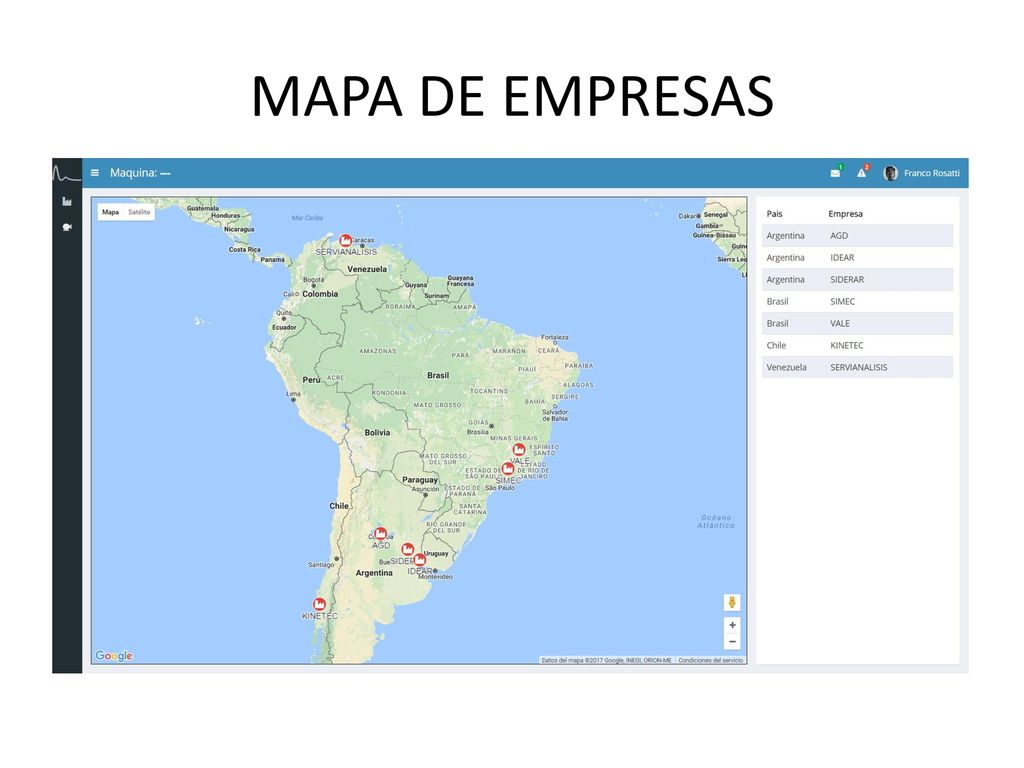Select the SIMEC factory marker on the map
Screen dimensions: 1024x768
tap(508, 469)
